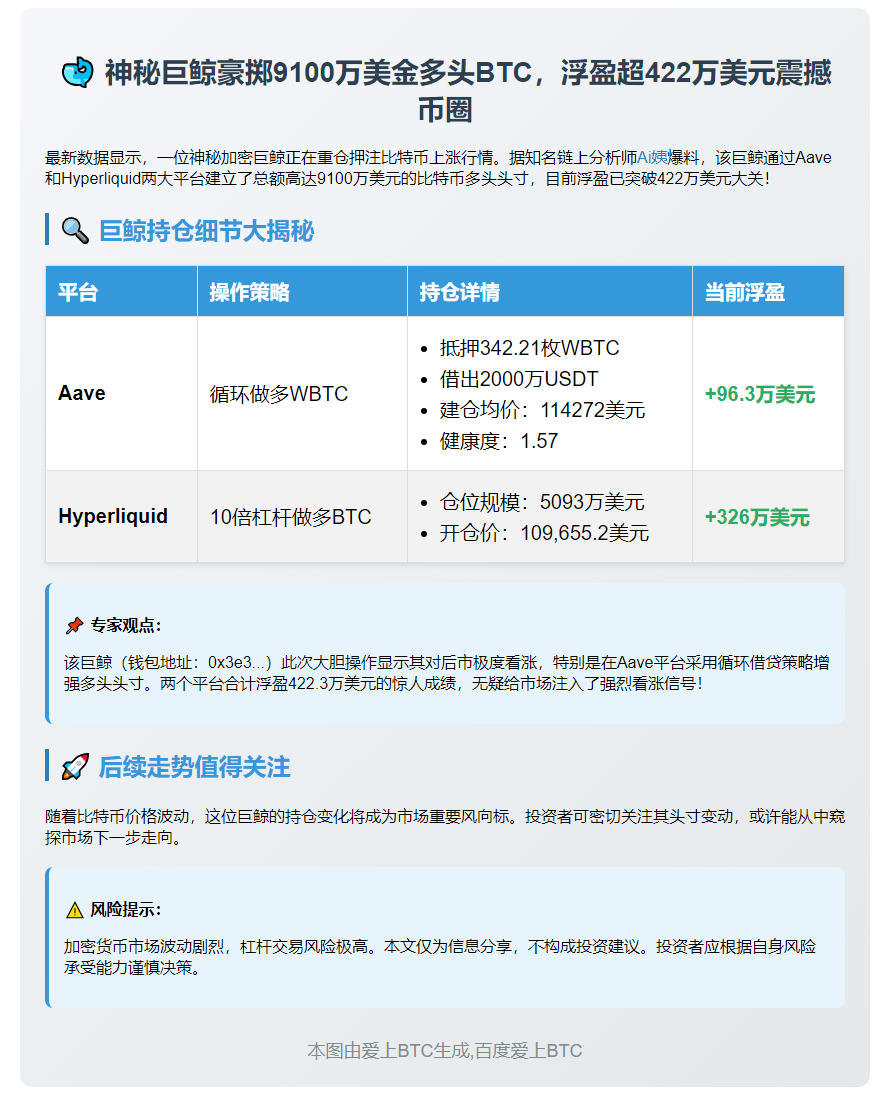Select the Hyperliquid platform cell
This screenshot has width=890, height=1118.
[121, 516]
